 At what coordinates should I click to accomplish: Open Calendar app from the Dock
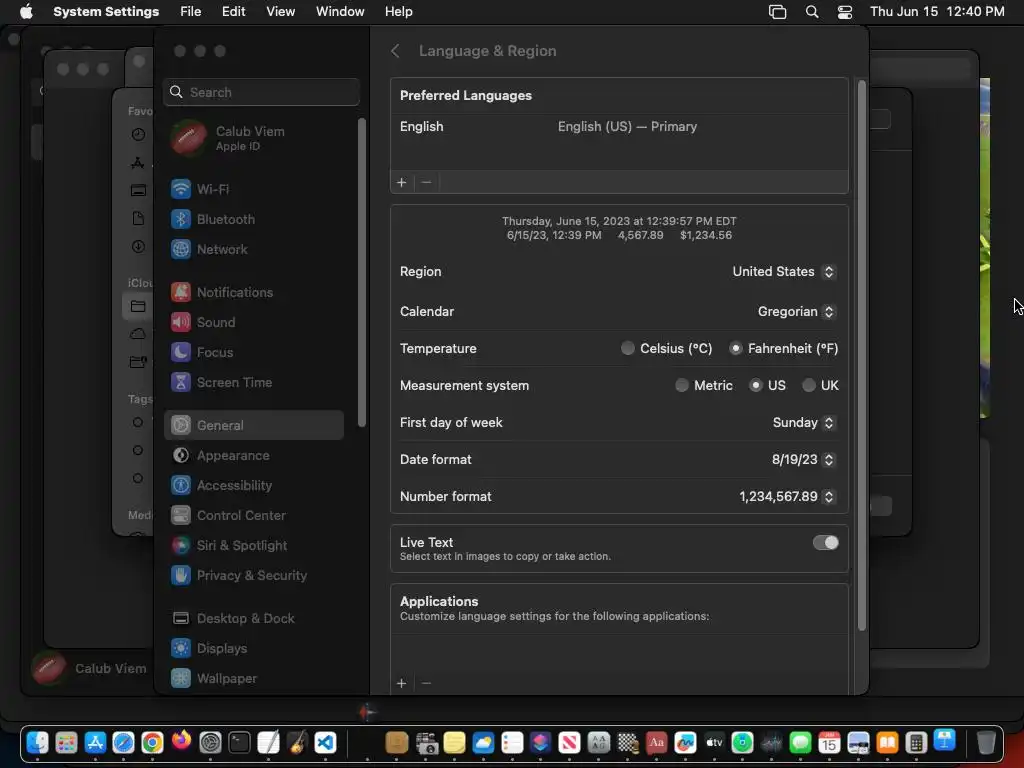829,743
